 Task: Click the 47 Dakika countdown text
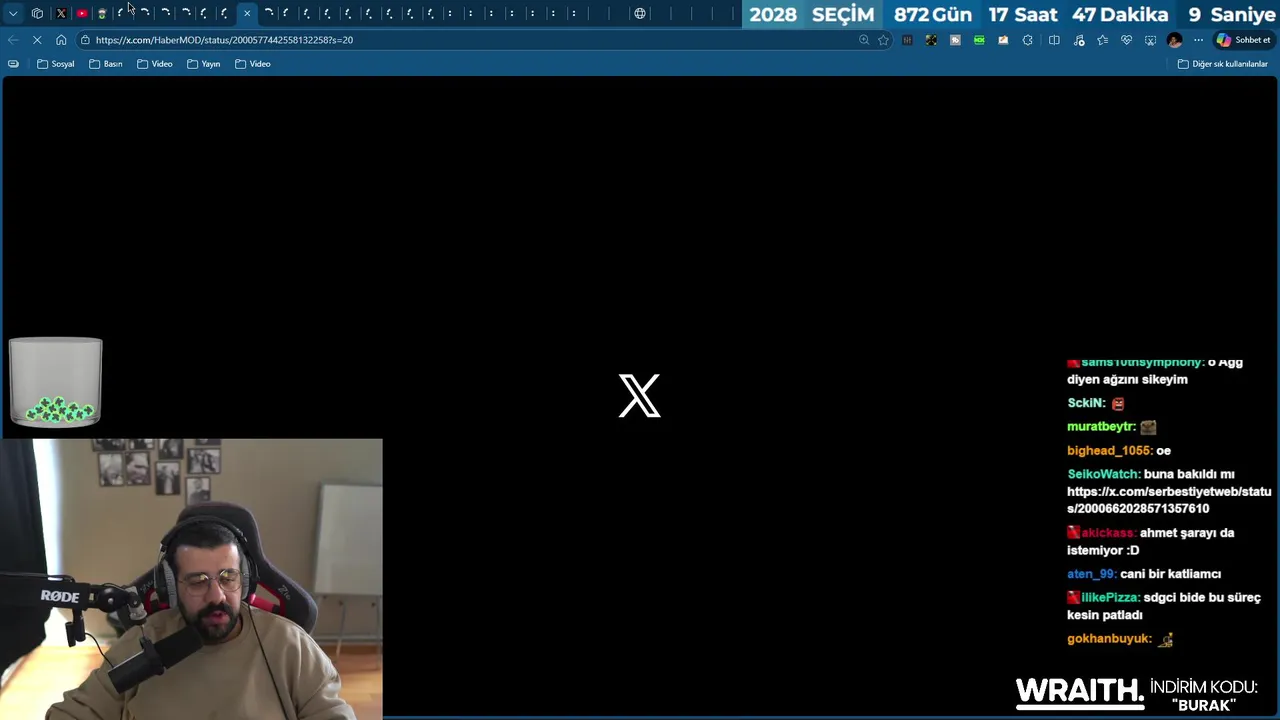click(1120, 15)
